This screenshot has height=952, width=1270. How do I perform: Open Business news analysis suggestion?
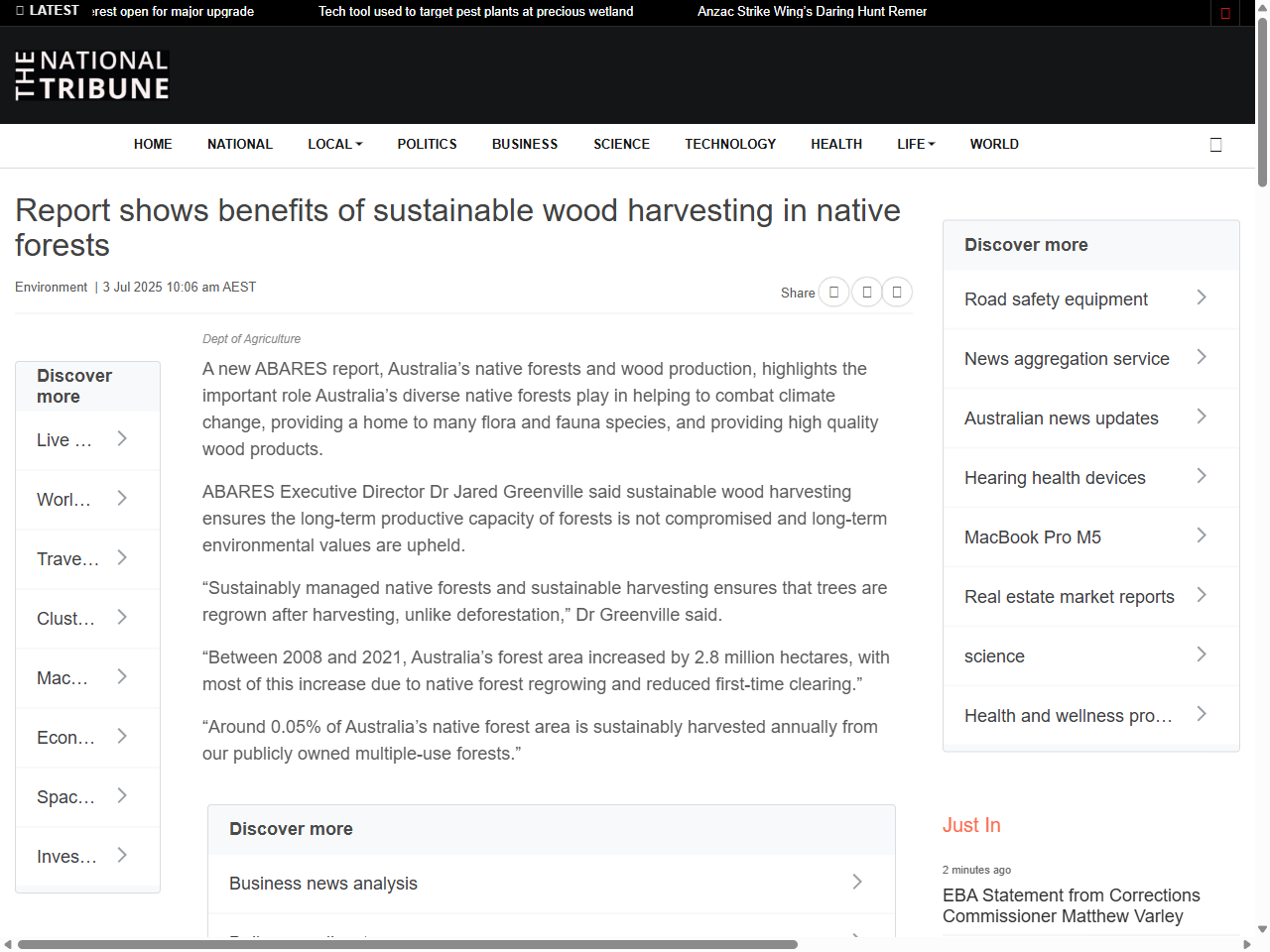(552, 884)
